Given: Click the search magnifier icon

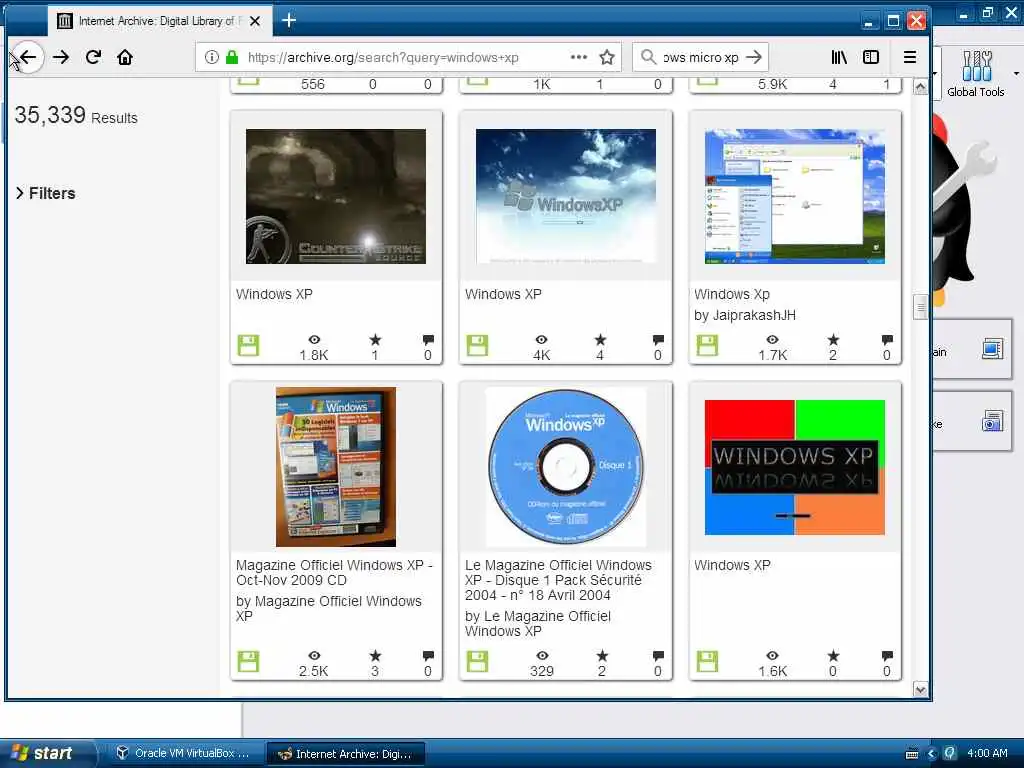Looking at the screenshot, I should click(648, 57).
